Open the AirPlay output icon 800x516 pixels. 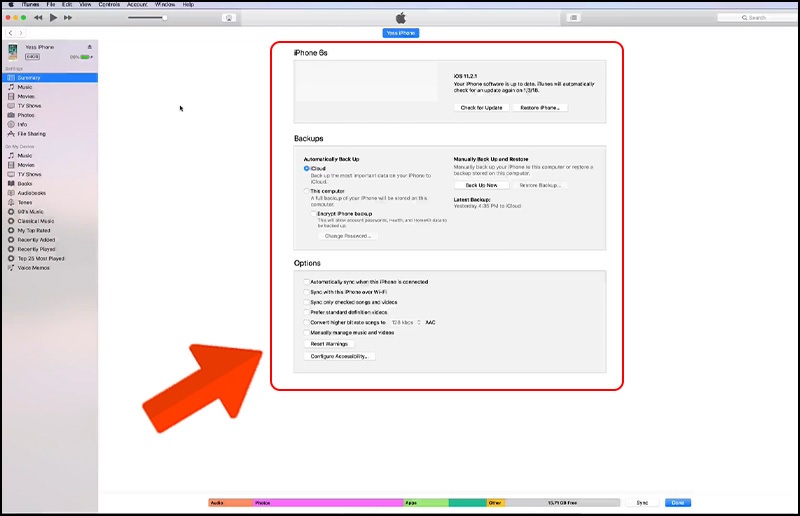tap(229, 18)
